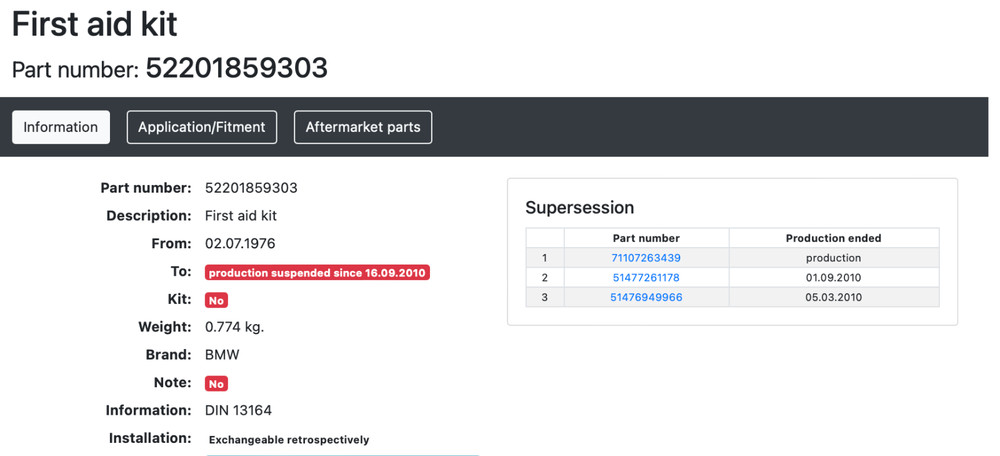
Task: Click the Production ended column header
Action: pyautogui.click(x=833, y=238)
